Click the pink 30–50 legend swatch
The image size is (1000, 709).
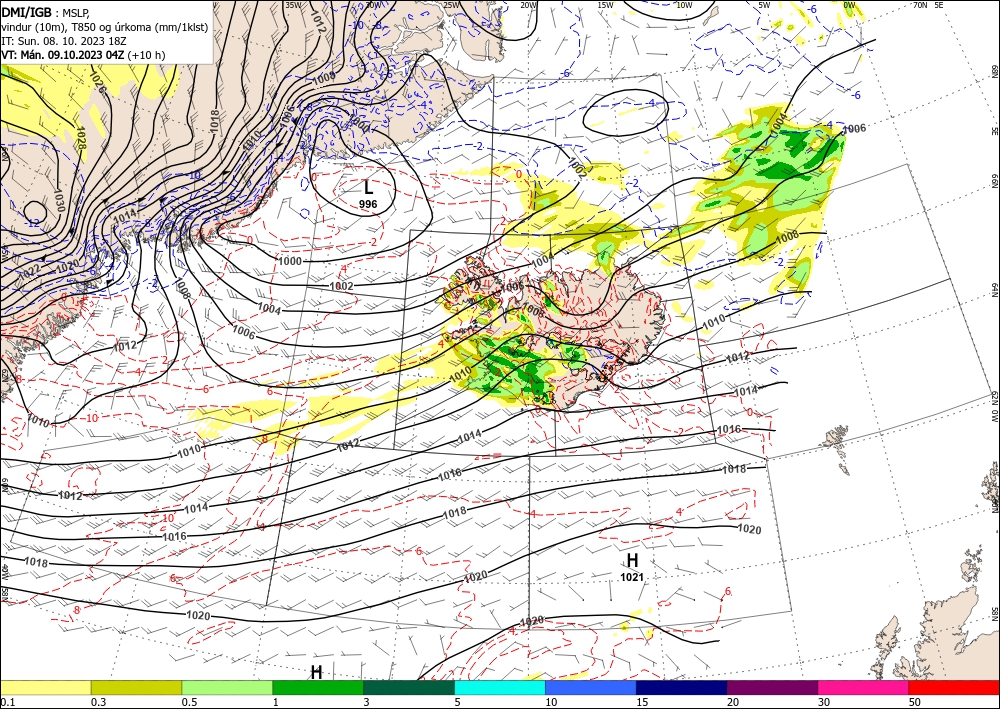(864, 687)
